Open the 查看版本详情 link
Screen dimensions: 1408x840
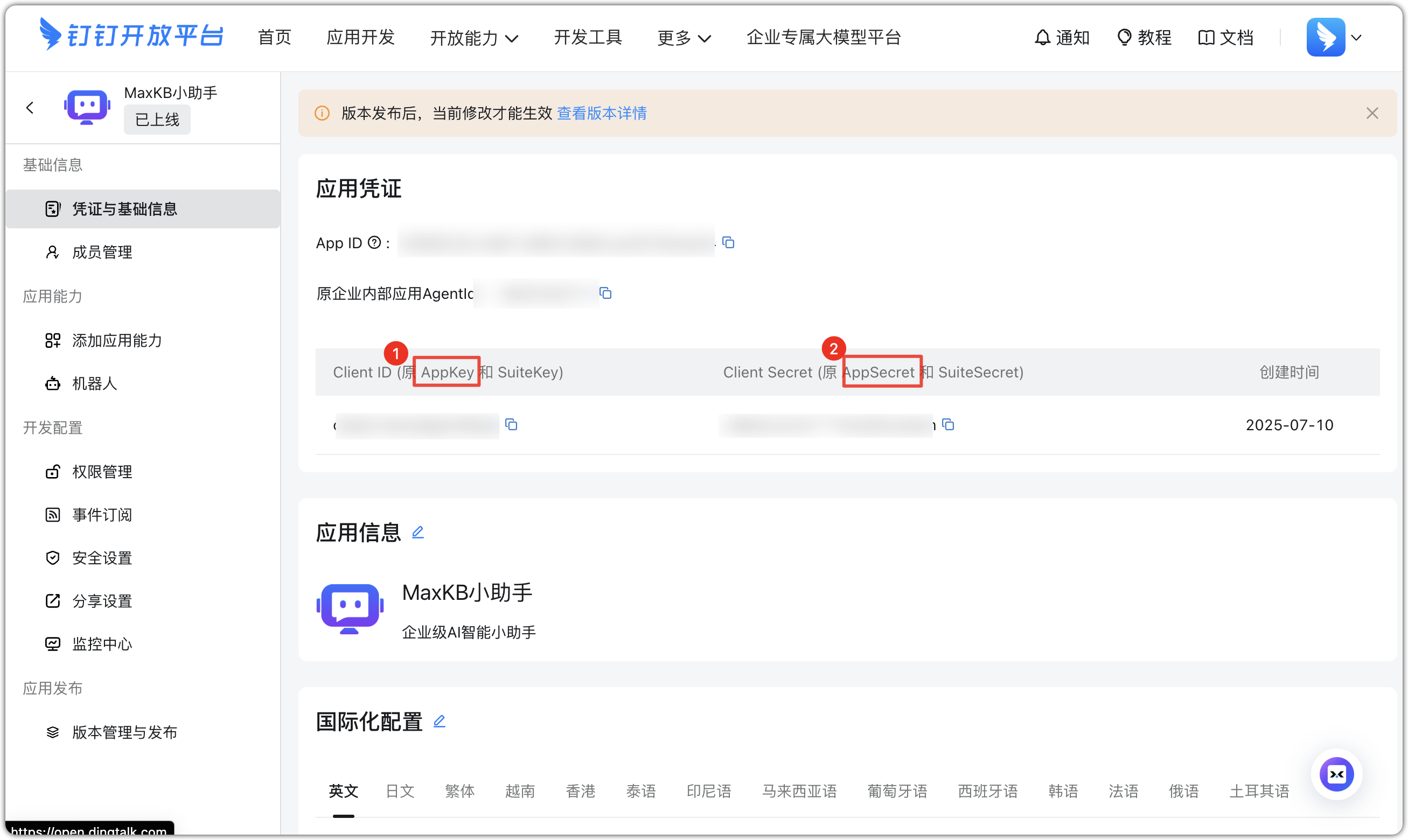pyautogui.click(x=602, y=113)
